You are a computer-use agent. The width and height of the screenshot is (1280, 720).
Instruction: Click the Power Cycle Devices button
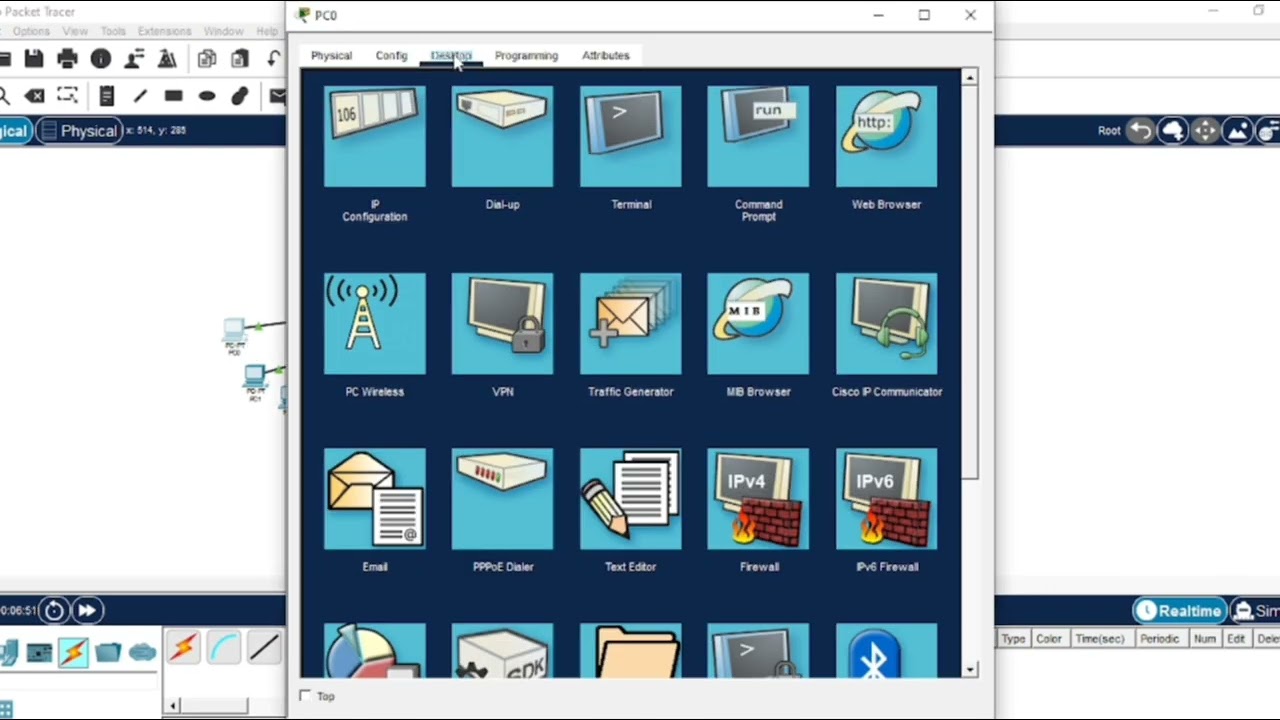[54, 610]
